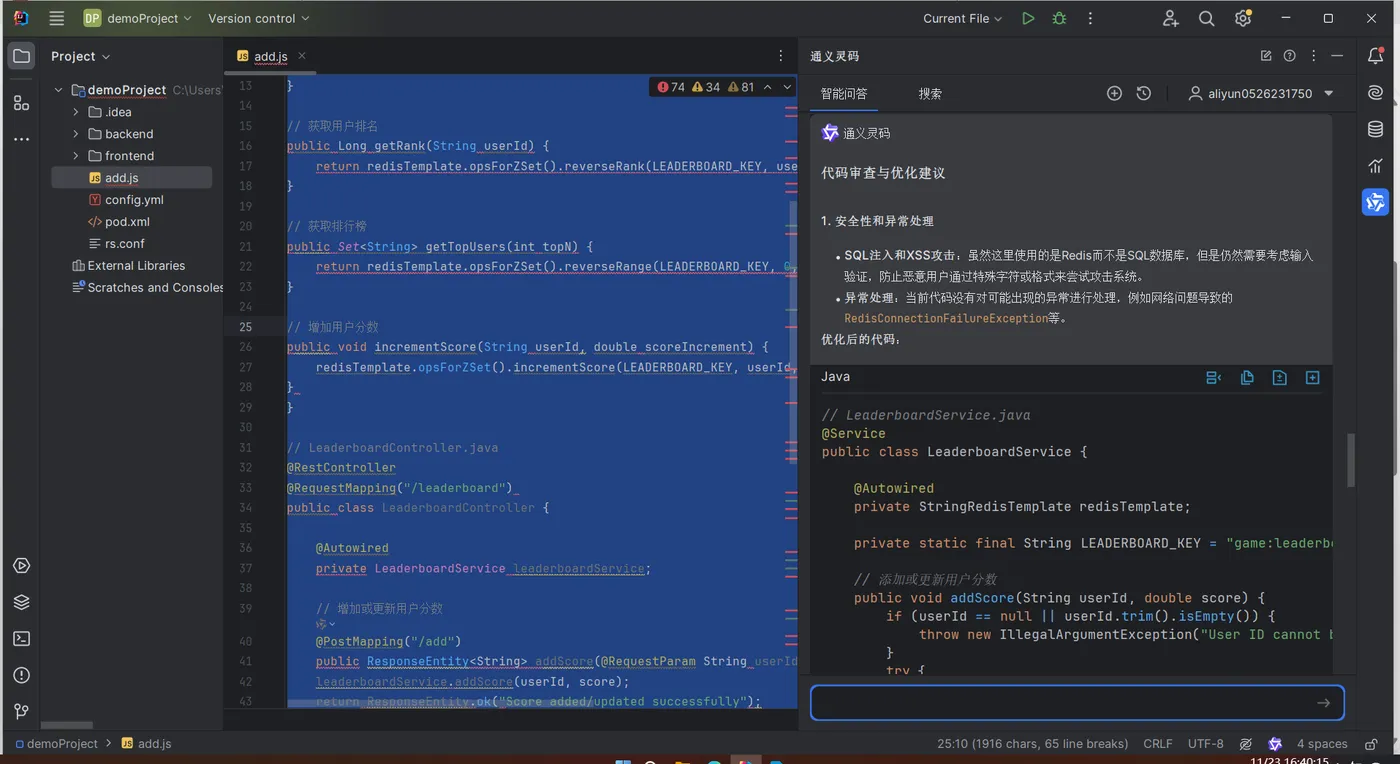
Task: Open the Project view dropdown header
Action: [x=81, y=56]
